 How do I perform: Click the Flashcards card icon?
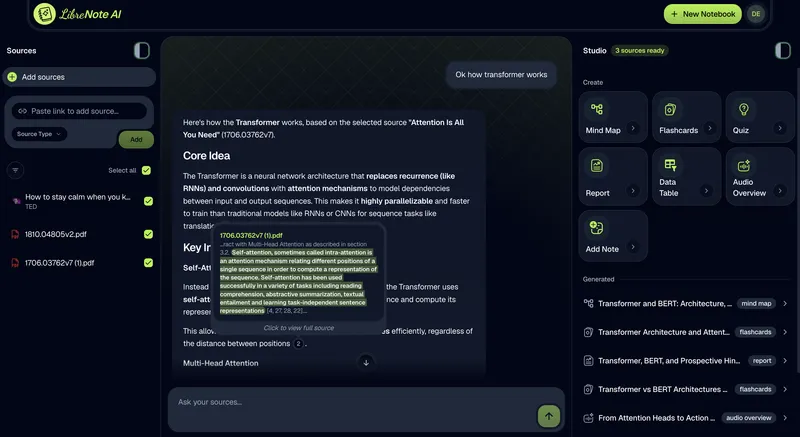[670, 109]
